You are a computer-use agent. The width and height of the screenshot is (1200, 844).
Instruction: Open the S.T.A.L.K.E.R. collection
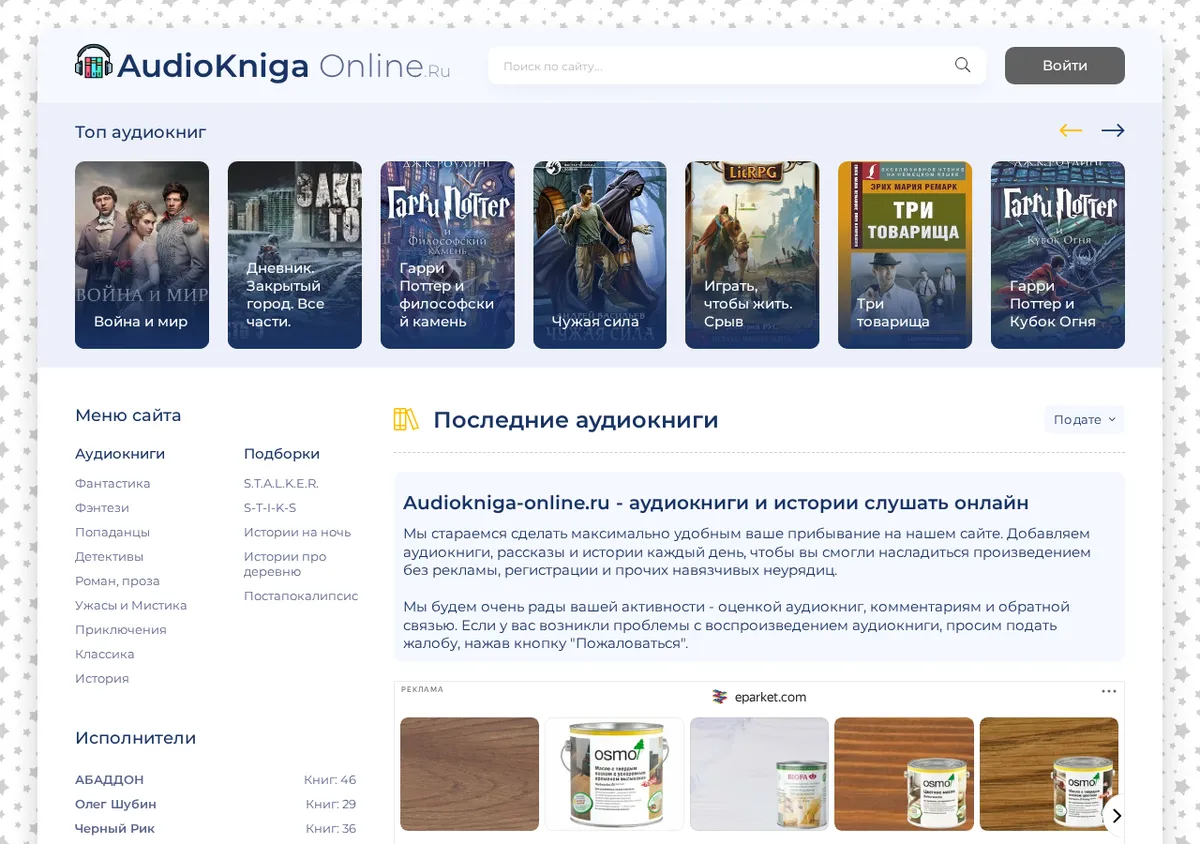pos(281,483)
